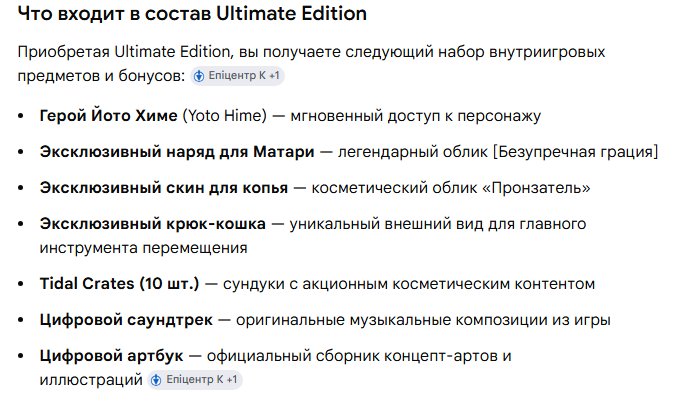Click the Епіцентр К icon after "иллюстраций"

pyautogui.click(x=156, y=380)
